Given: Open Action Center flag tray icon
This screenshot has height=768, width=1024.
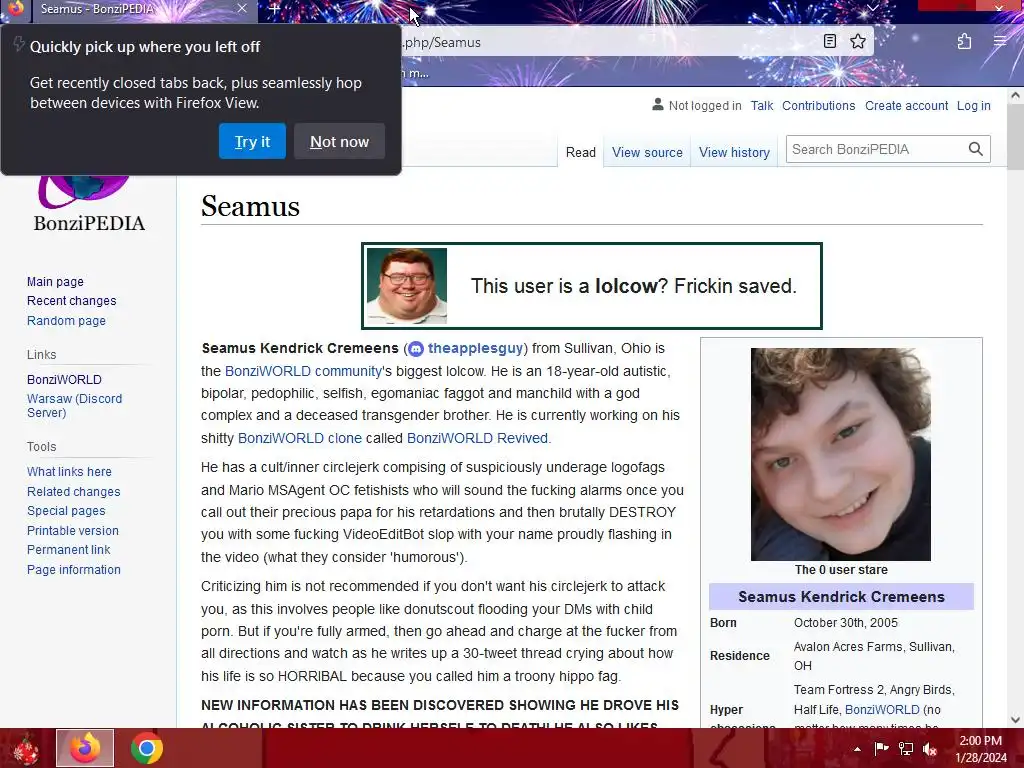Looking at the screenshot, I should coord(881,748).
